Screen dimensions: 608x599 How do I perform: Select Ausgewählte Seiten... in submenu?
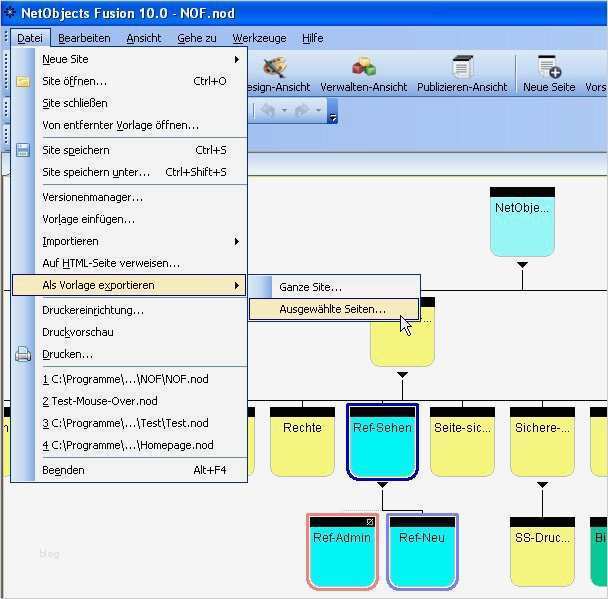pos(334,309)
